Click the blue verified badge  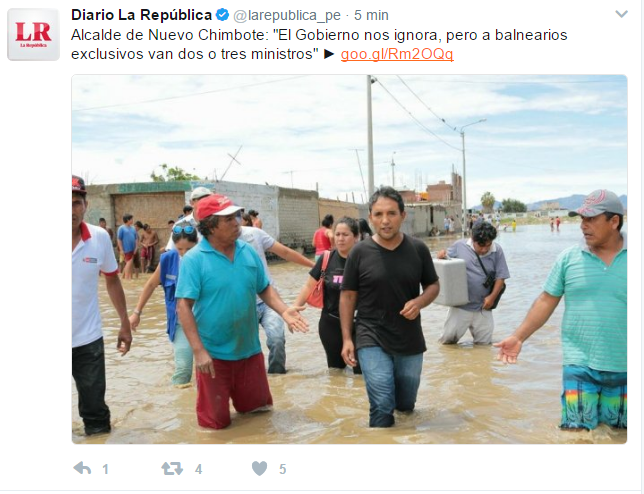pos(223,15)
